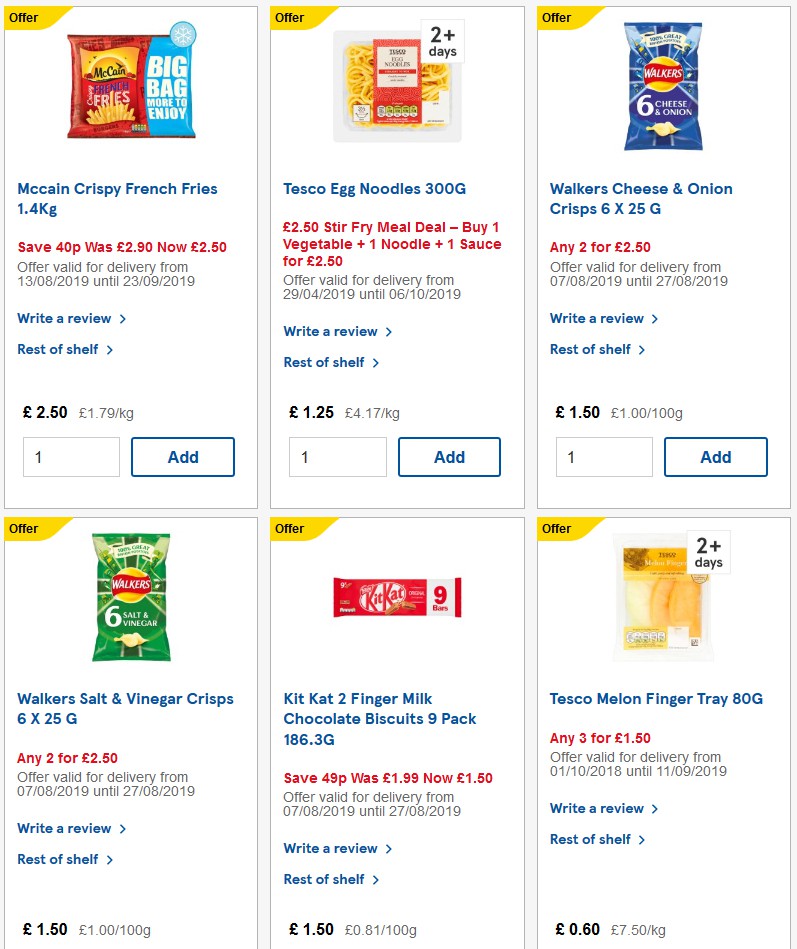The height and width of the screenshot is (949, 797).
Task: Click the Walkers Salt & Vinegar crisps image
Action: (x=130, y=595)
